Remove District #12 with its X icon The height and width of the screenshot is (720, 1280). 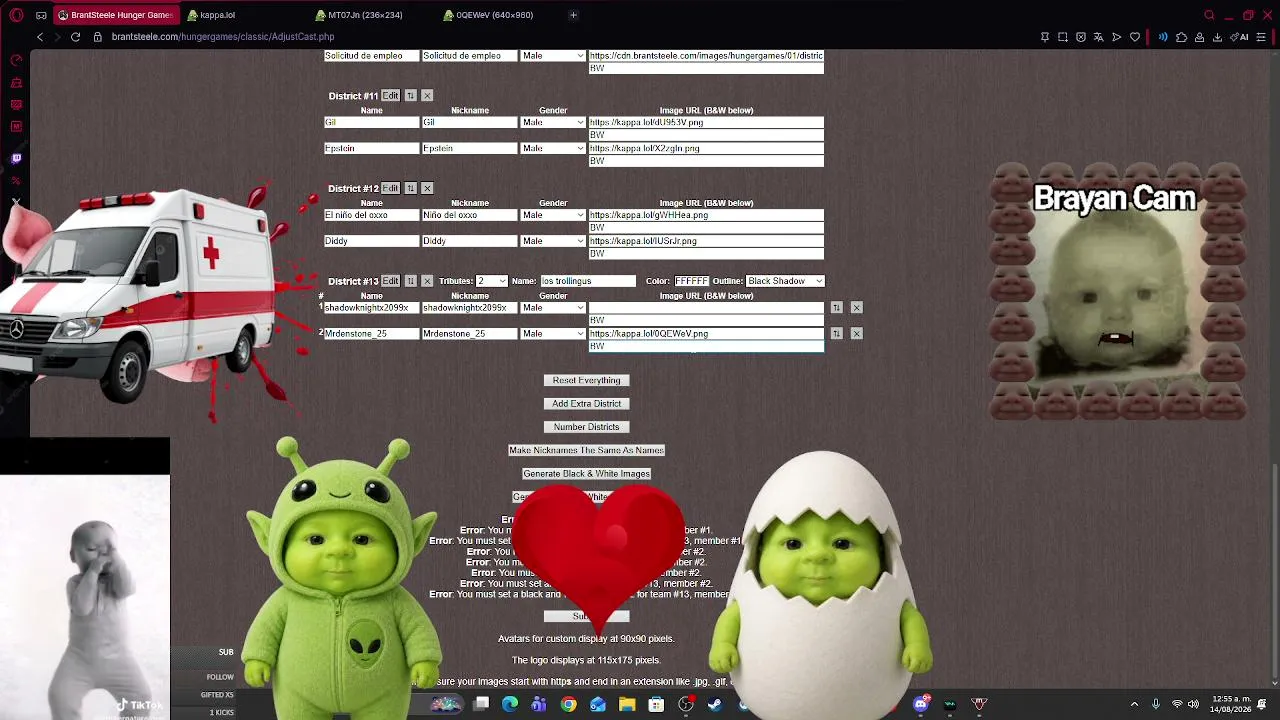coord(427,188)
